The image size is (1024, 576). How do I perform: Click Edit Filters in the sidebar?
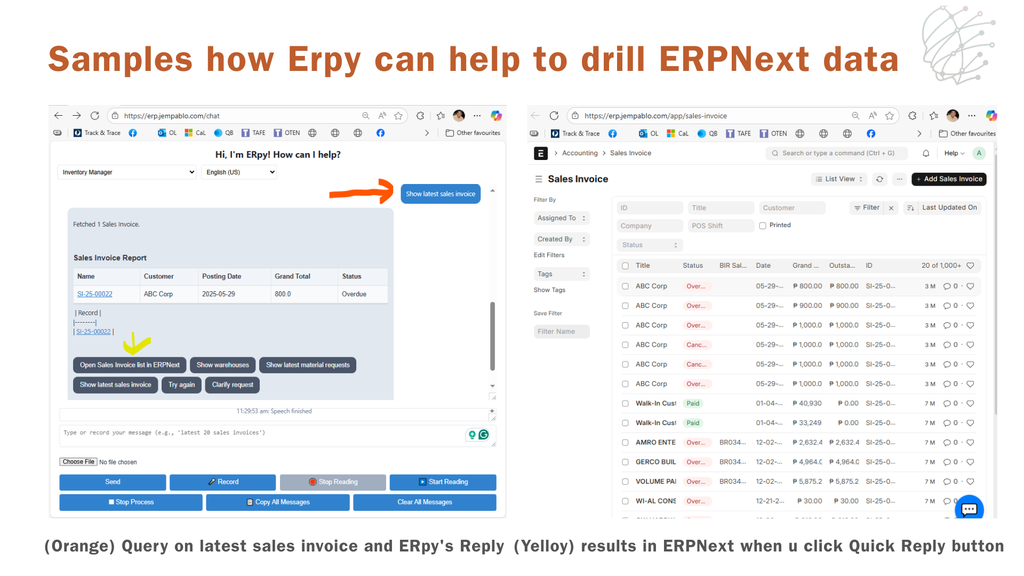point(549,255)
